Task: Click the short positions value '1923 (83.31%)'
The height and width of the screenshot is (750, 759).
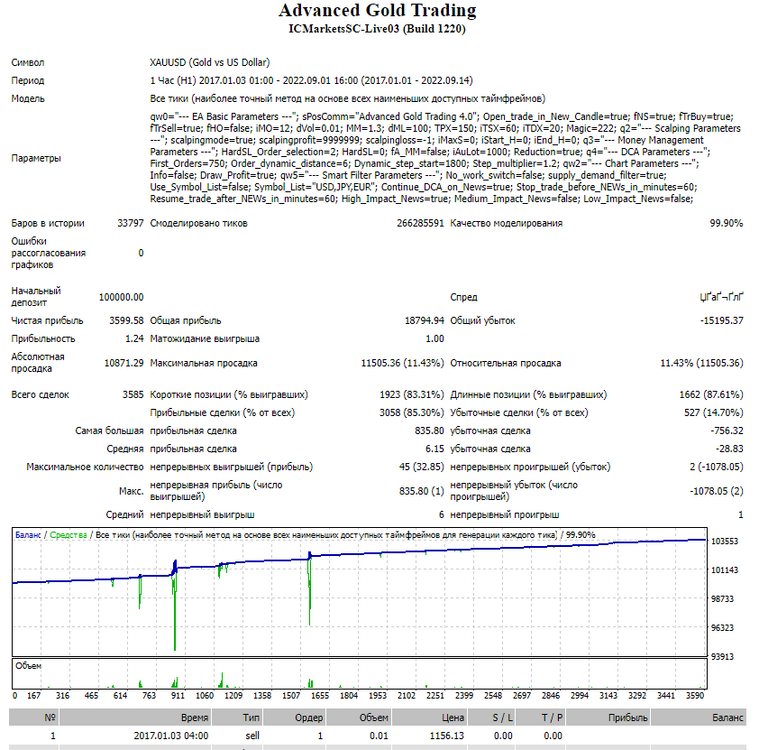Action: coord(411,395)
